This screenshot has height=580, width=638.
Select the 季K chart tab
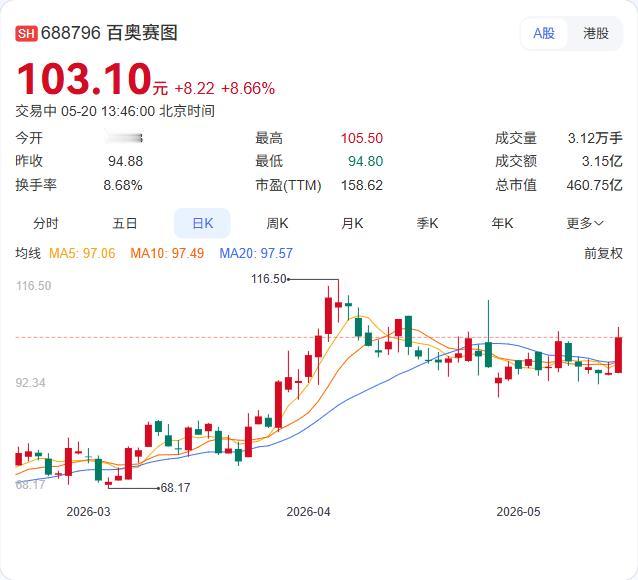pos(427,223)
